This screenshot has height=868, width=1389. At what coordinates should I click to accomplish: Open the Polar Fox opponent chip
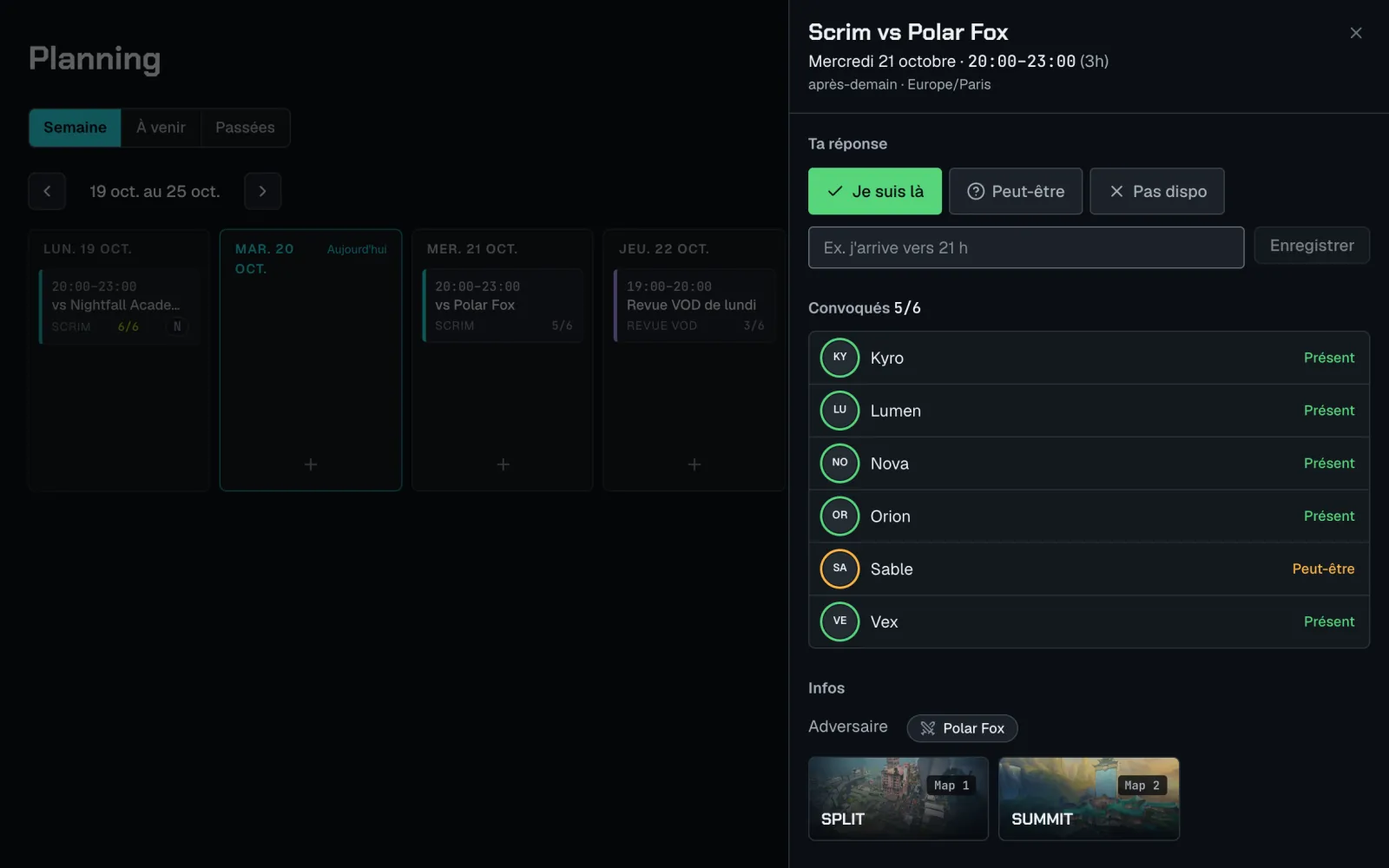pos(962,728)
